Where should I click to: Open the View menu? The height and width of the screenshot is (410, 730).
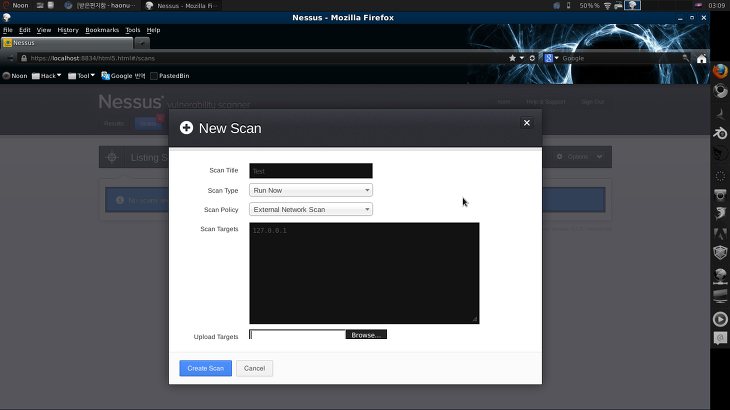coord(44,30)
